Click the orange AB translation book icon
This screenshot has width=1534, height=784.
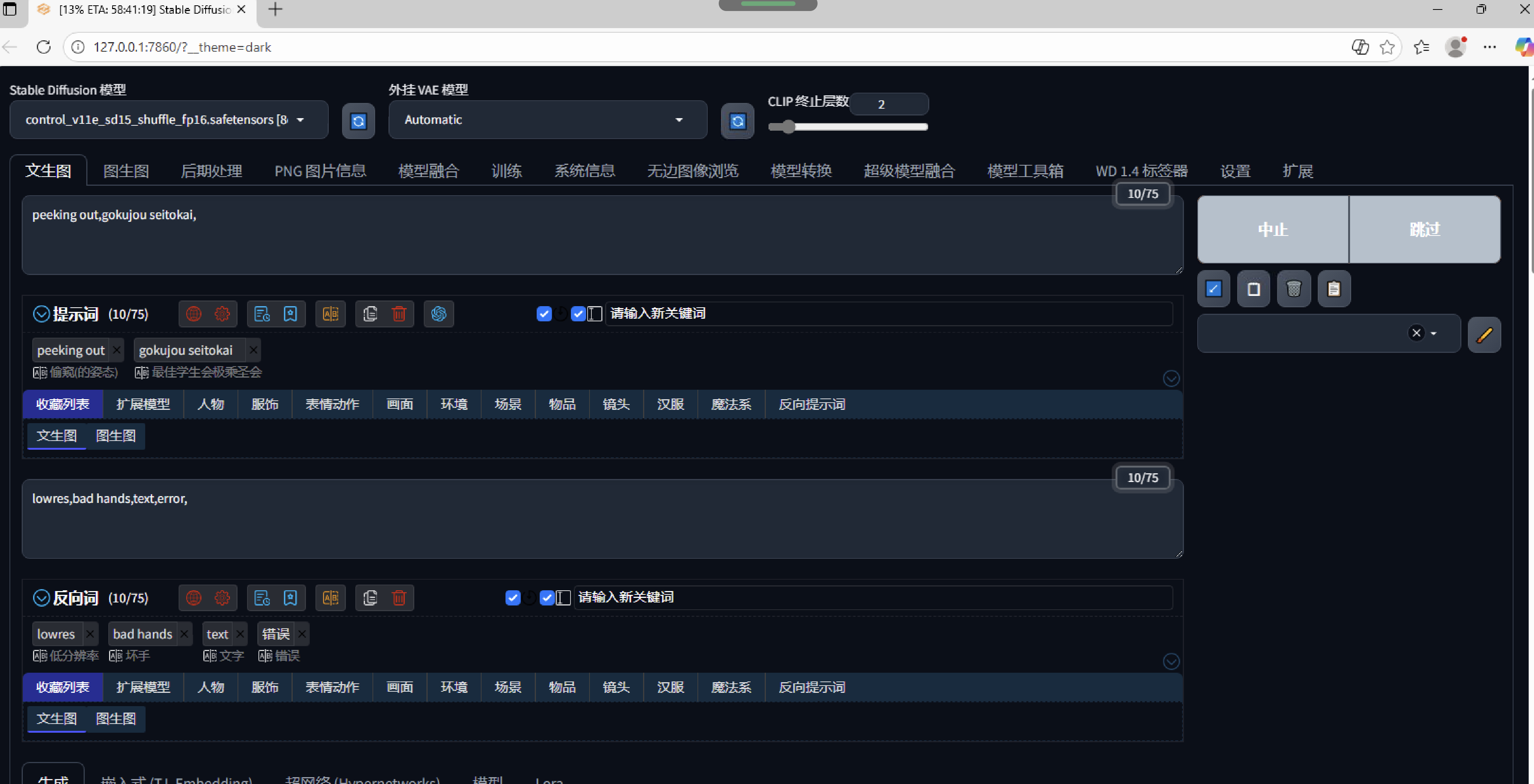pyautogui.click(x=331, y=314)
